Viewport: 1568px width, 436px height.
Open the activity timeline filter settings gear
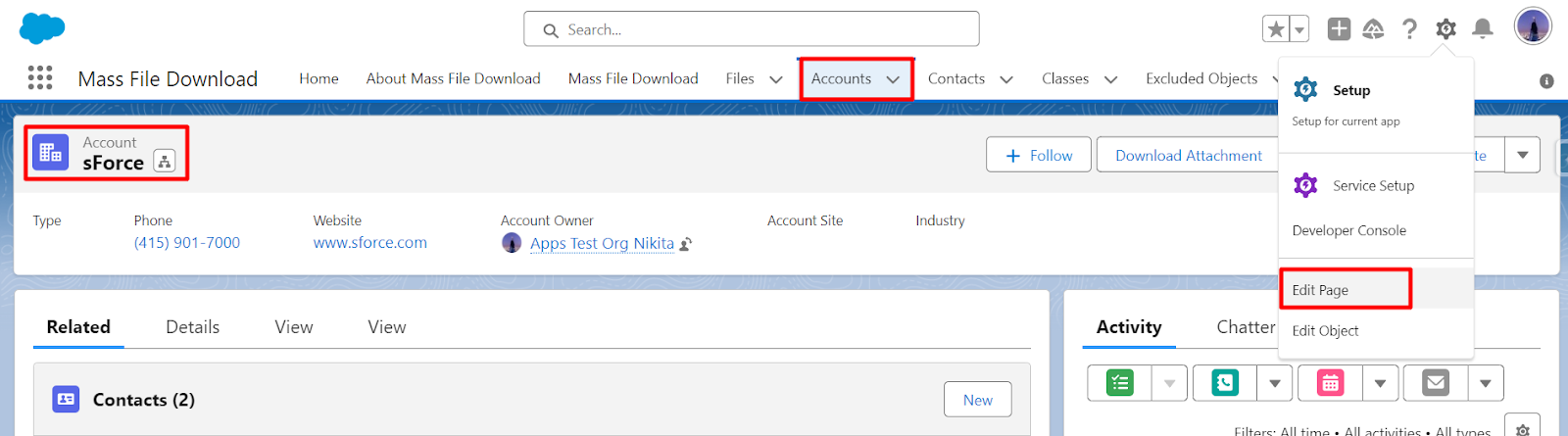(x=1522, y=427)
